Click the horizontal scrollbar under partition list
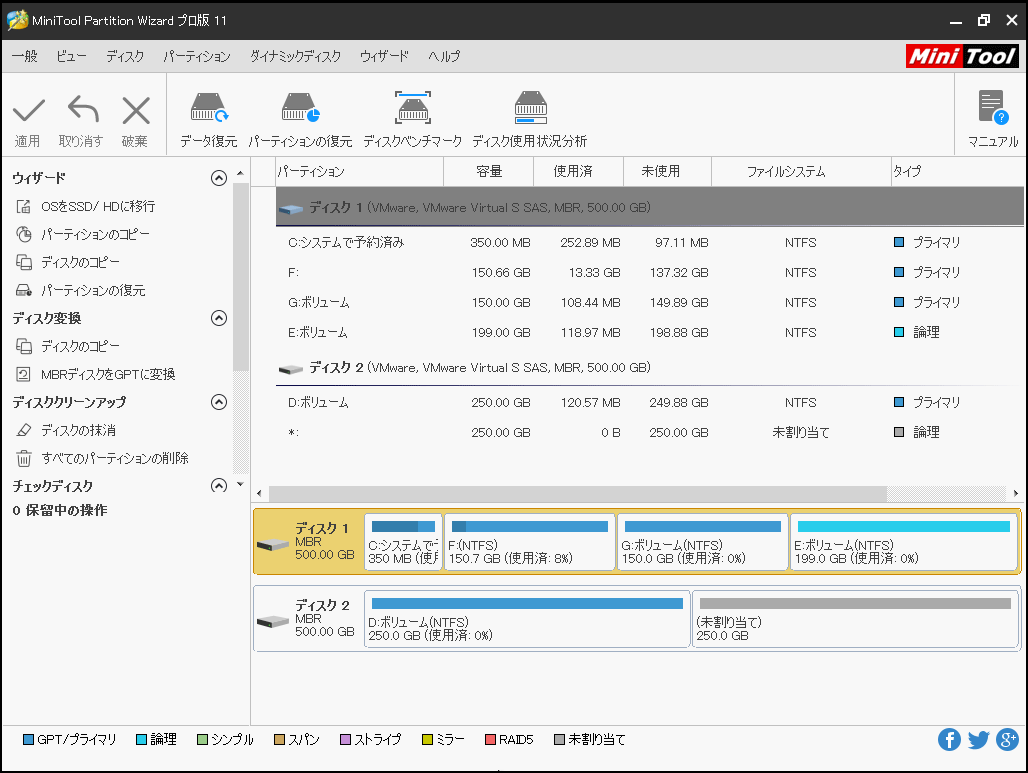The image size is (1028, 773). [x=578, y=493]
